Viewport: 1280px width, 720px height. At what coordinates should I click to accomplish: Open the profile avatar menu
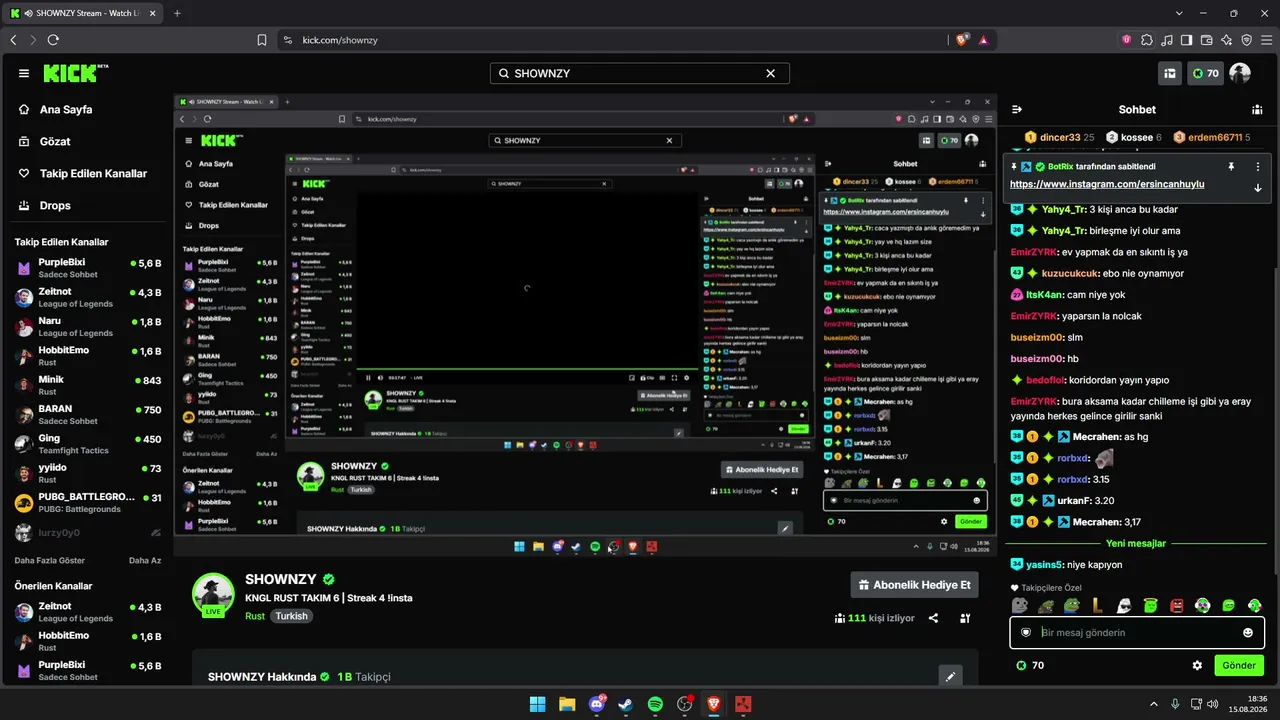click(x=1240, y=73)
